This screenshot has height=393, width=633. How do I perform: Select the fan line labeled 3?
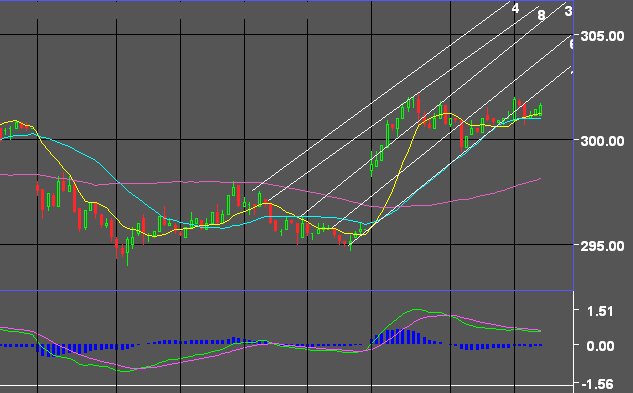[x=568, y=11]
